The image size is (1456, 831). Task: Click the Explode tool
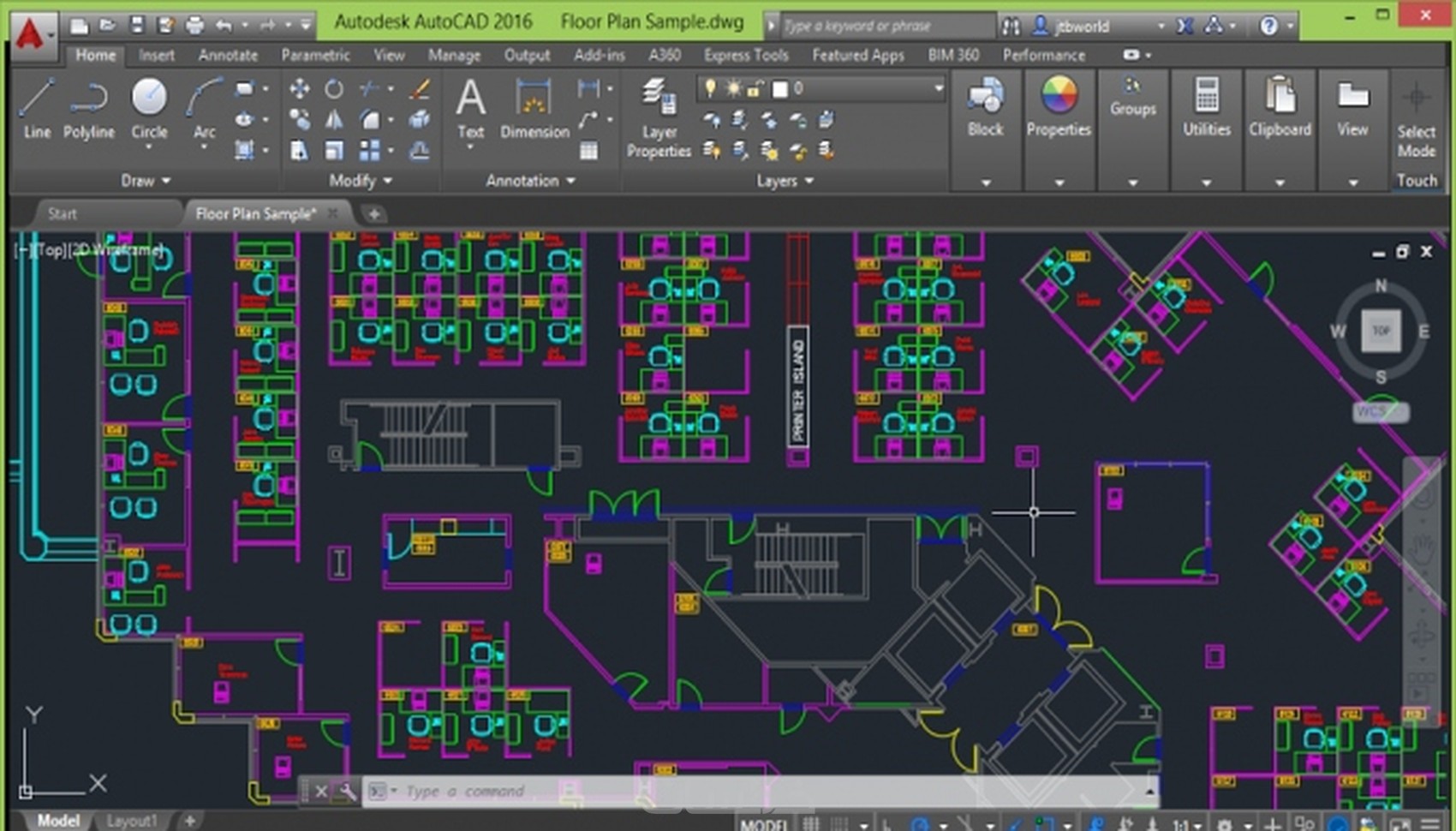tap(420, 119)
